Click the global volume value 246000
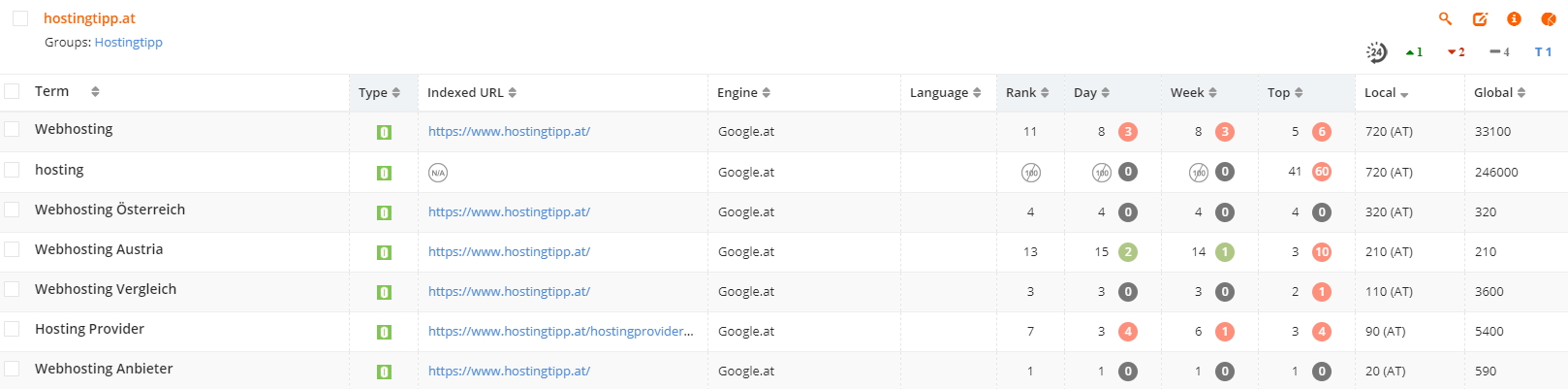Screen dimensions: 1568x389 pyautogui.click(x=1496, y=173)
